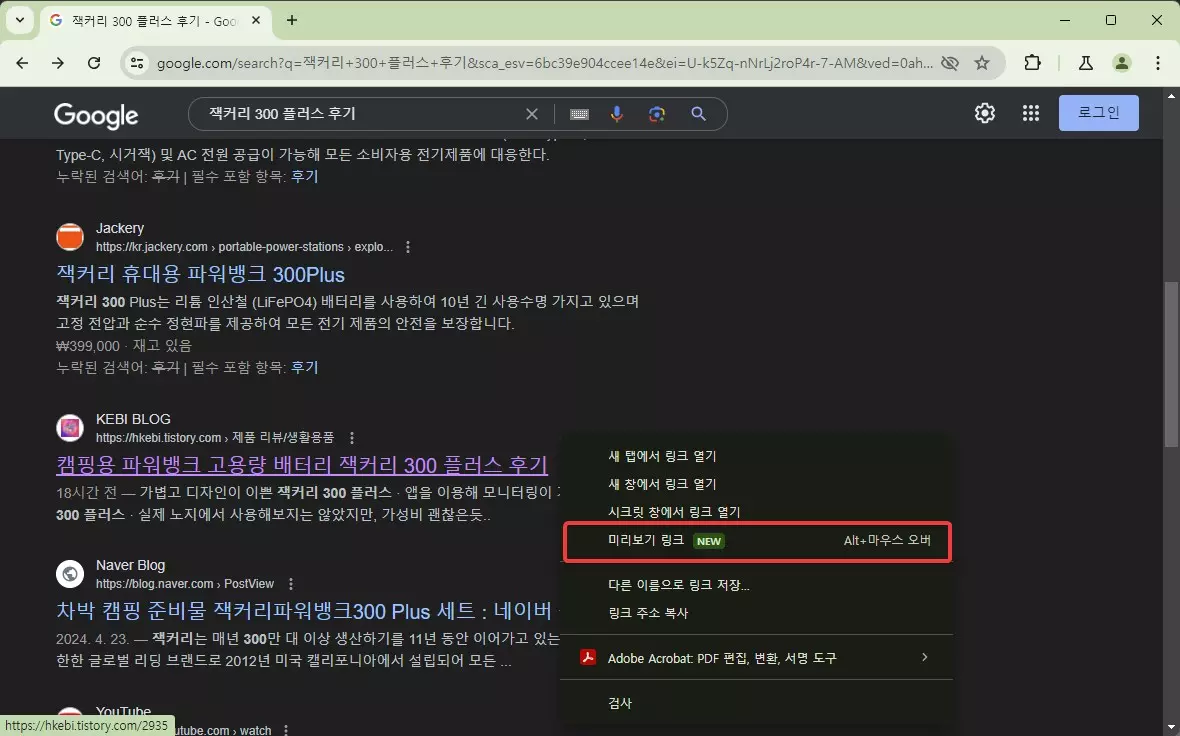Screen dimensions: 1180x736
Task: Click the third-party cookies eye icon
Action: 950,63
